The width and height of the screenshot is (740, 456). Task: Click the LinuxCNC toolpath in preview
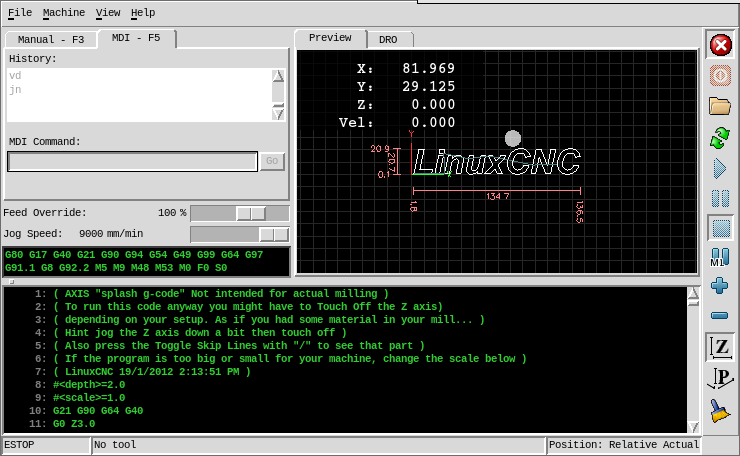(496, 161)
